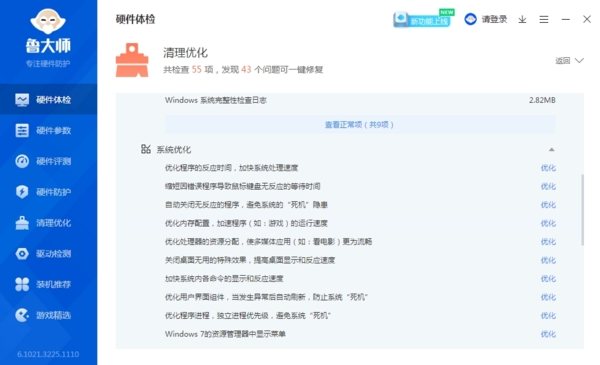Open the 装机推荐 label in sidebar
This screenshot has width=600, height=365.
point(54,284)
